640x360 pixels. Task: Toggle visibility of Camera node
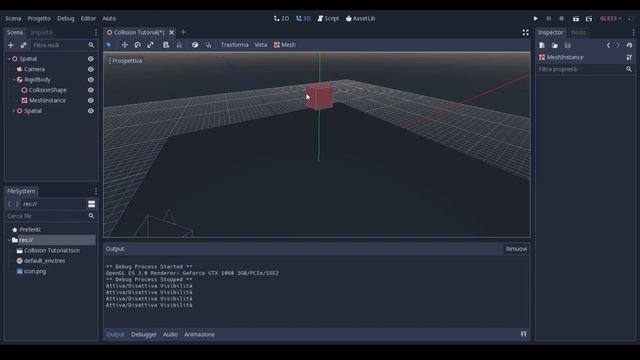click(91, 69)
